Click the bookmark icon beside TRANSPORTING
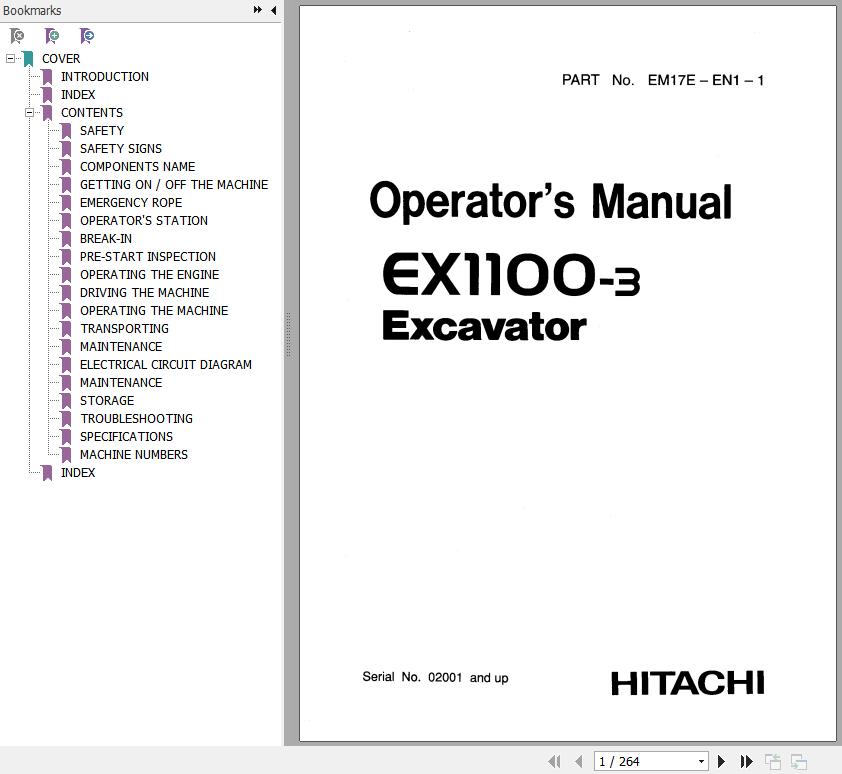 [66, 329]
